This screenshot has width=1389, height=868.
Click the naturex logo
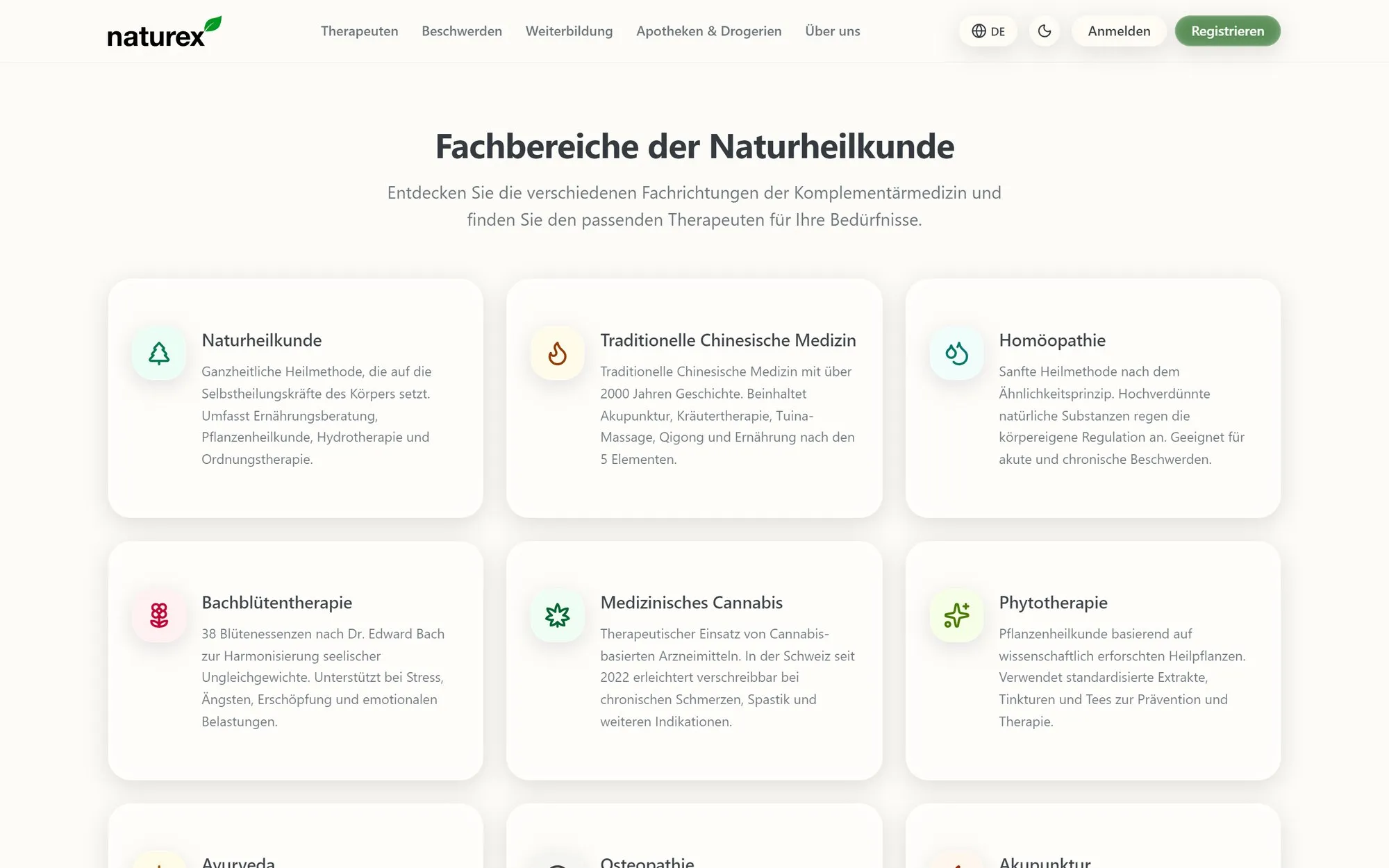click(165, 32)
